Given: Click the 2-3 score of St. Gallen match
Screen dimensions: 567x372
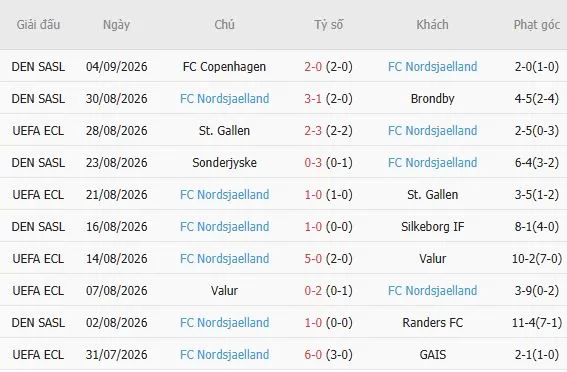Looking at the screenshot, I should pos(313,131).
